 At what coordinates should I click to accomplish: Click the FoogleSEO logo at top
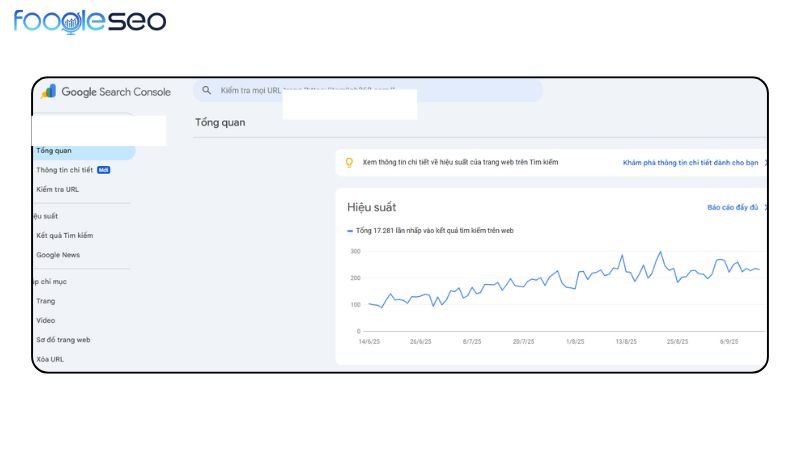(90, 21)
